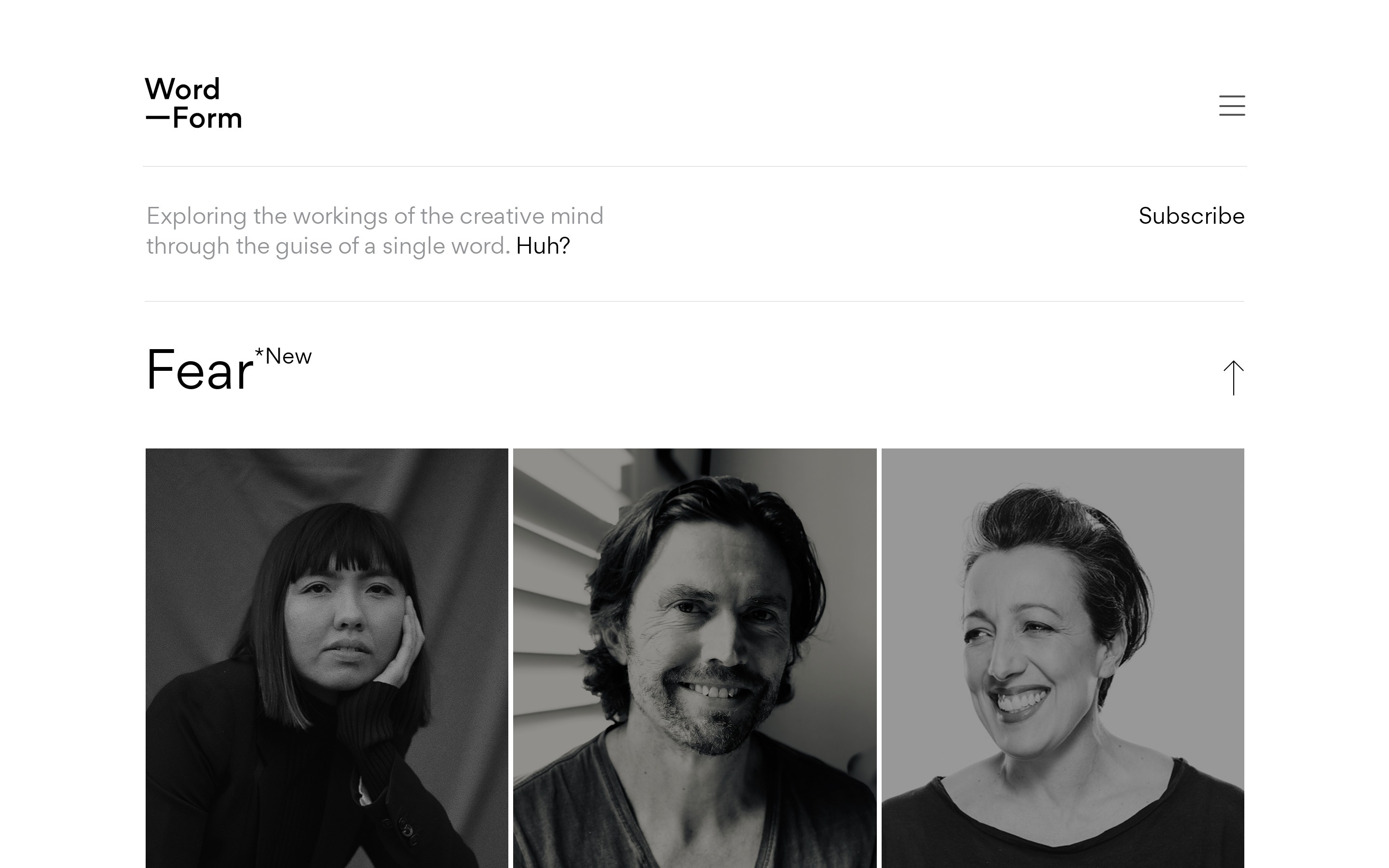Click the long dash in the logo
1389x868 pixels.
pyautogui.click(x=158, y=118)
